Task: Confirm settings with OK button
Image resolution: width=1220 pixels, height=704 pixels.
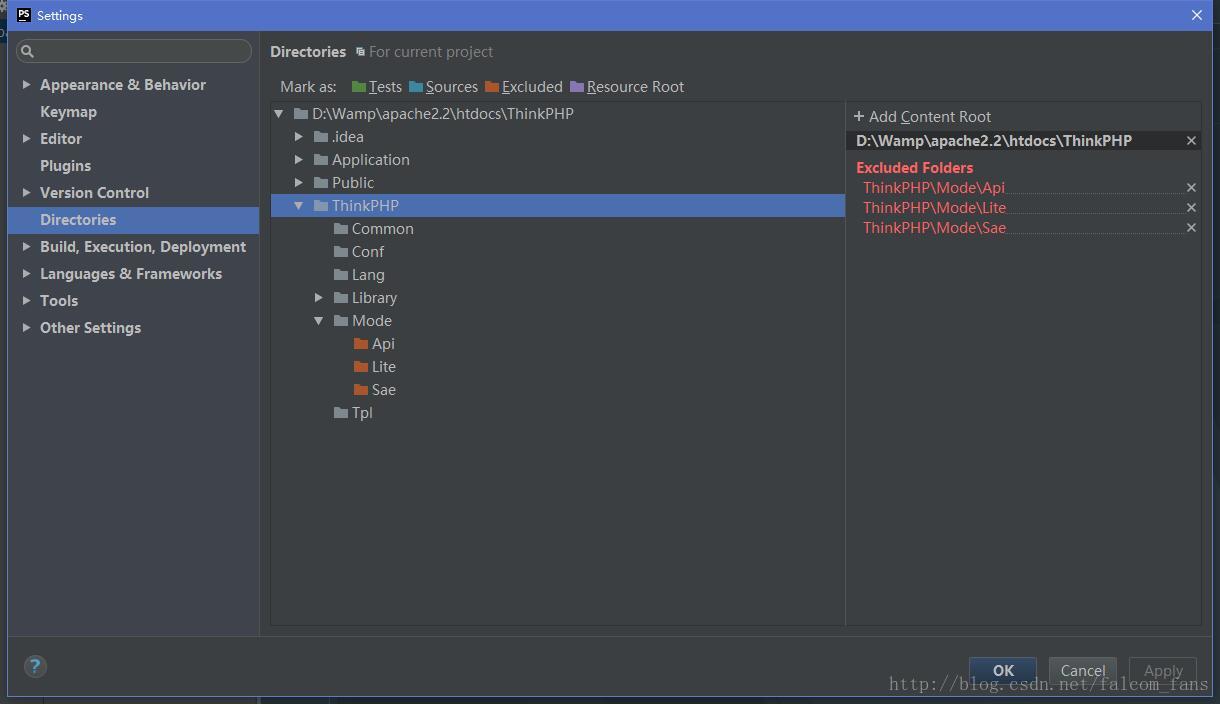Action: coord(1003,671)
